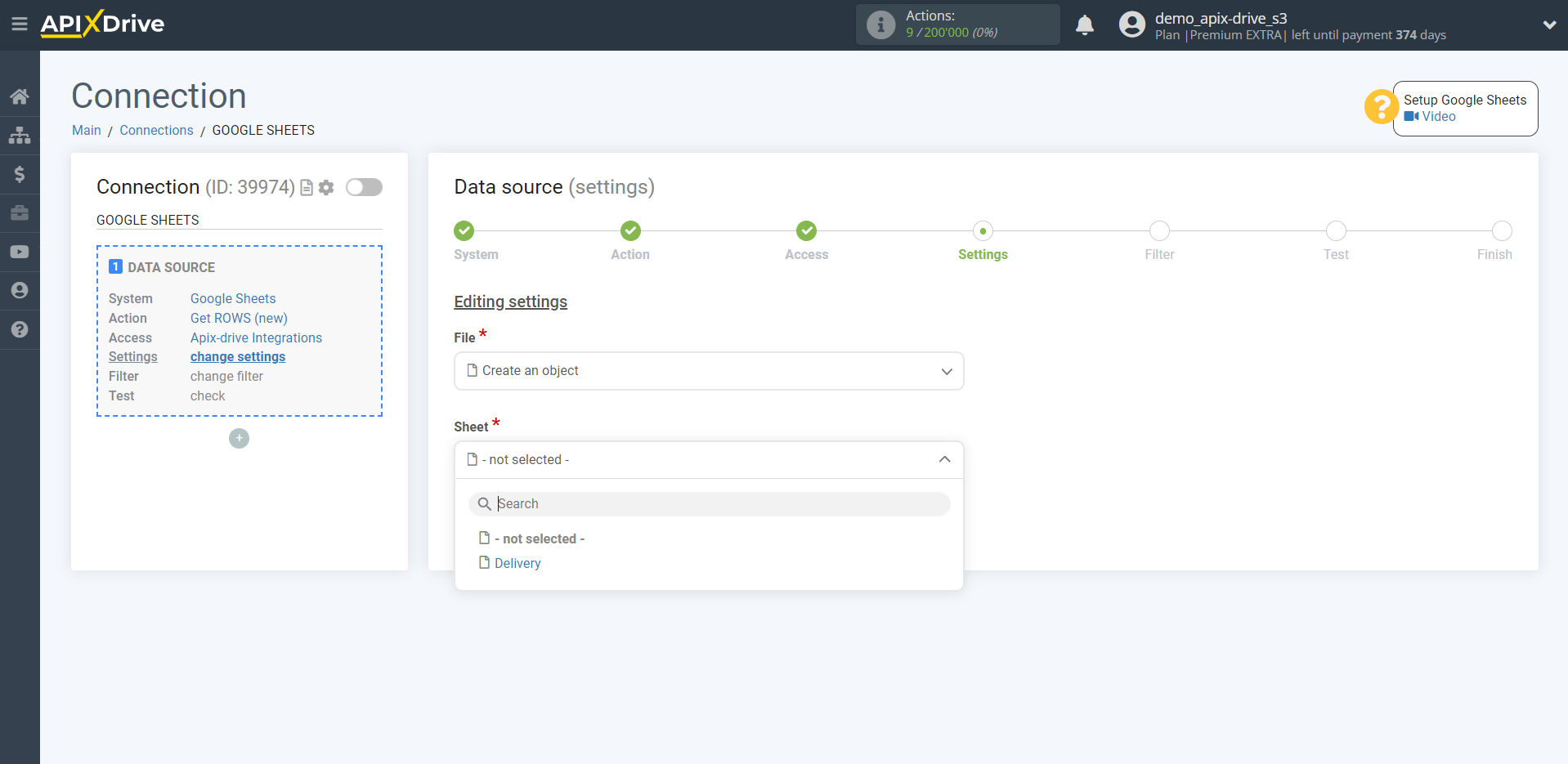1568x764 pixels.
Task: Click the change settings link
Action: (238, 357)
